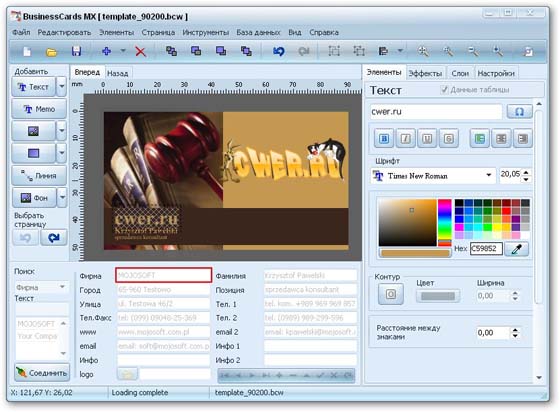Click the Фирма input field with MOJOSOFT
The image size is (560, 412).
164,275
